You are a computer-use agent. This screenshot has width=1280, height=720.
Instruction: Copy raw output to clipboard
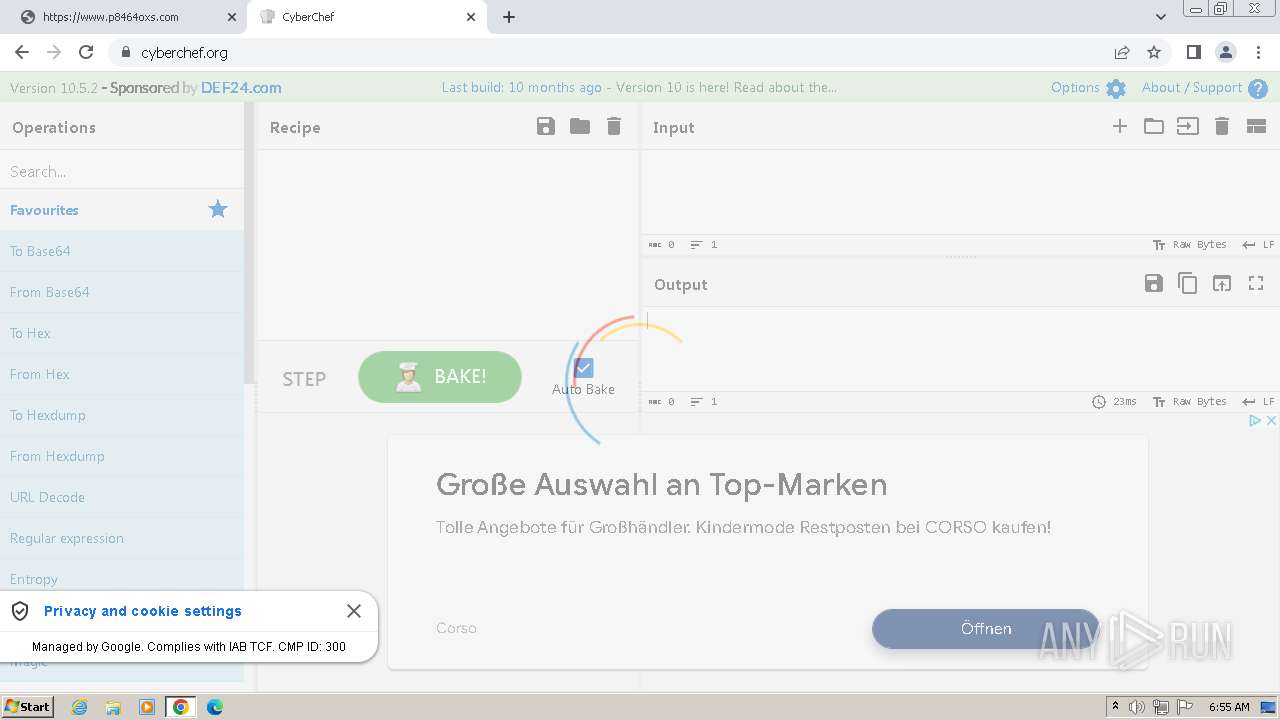[1188, 283]
